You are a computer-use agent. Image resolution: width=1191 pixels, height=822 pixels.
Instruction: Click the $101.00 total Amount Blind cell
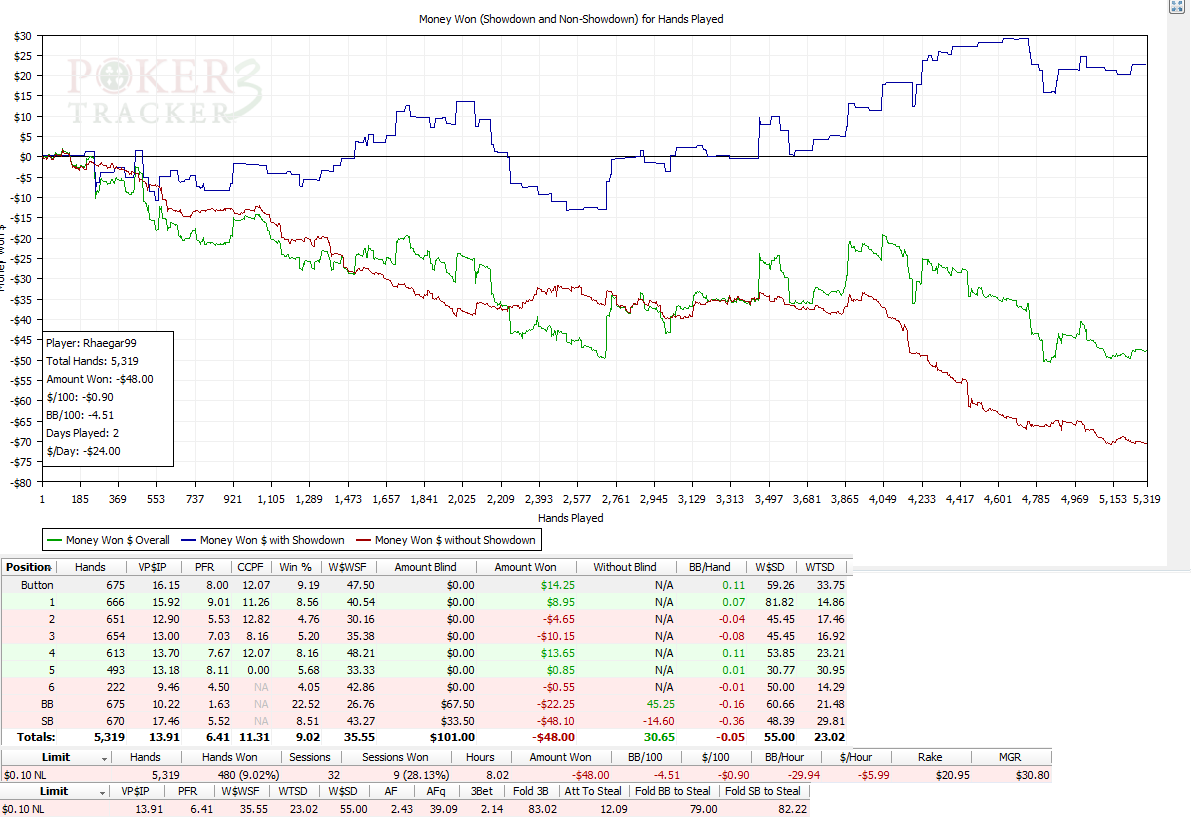coord(452,737)
